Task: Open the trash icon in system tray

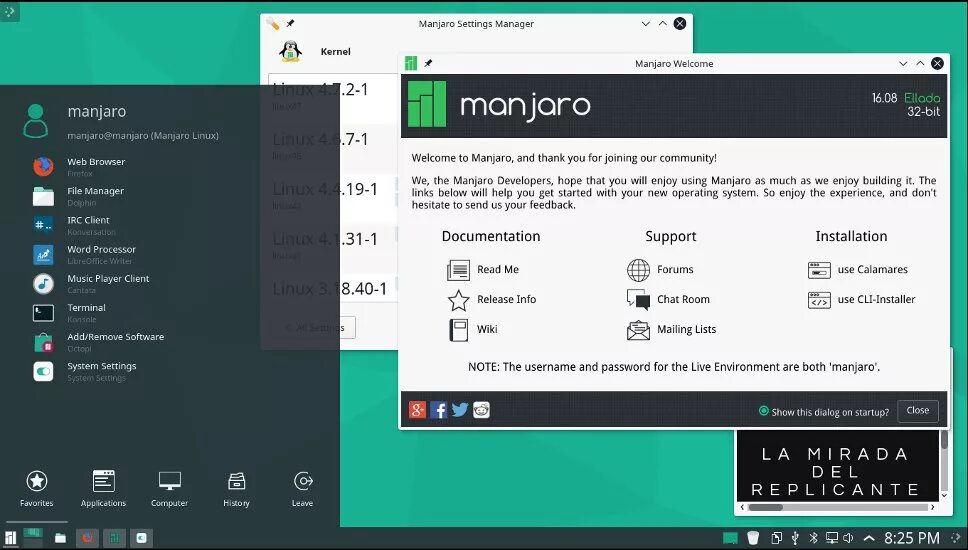Action: [753, 538]
